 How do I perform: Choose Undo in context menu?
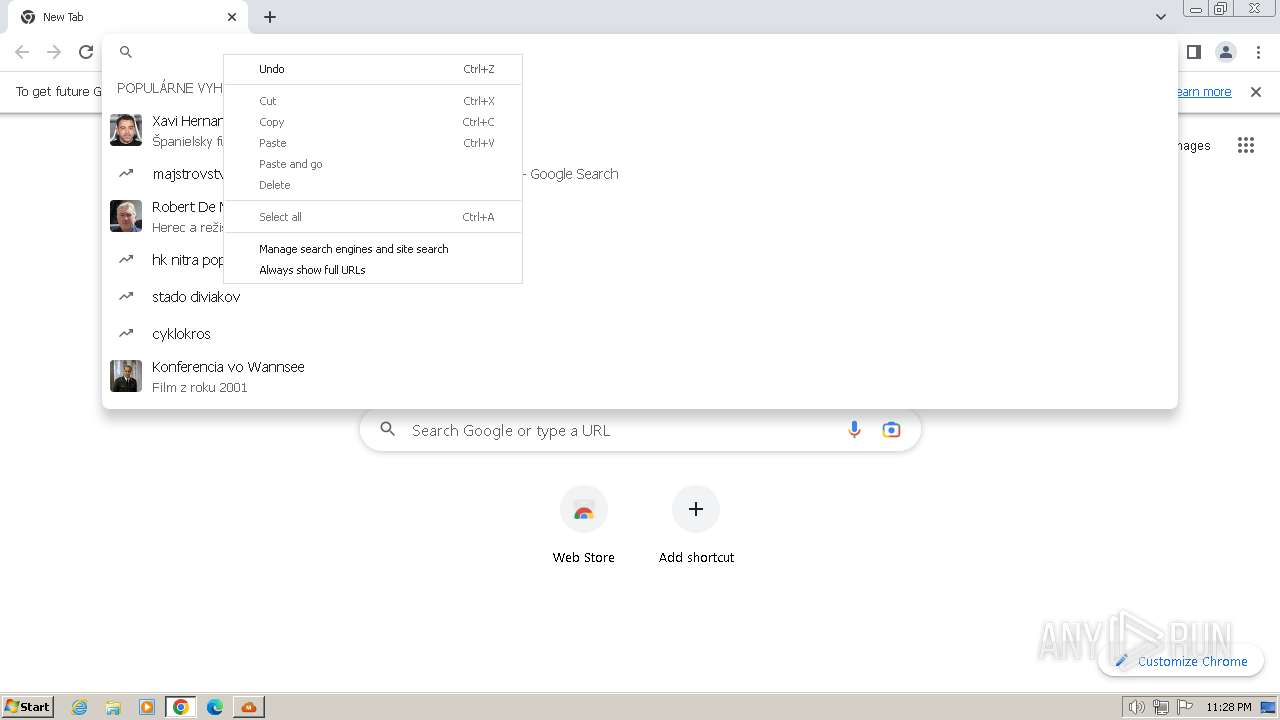[x=372, y=69]
